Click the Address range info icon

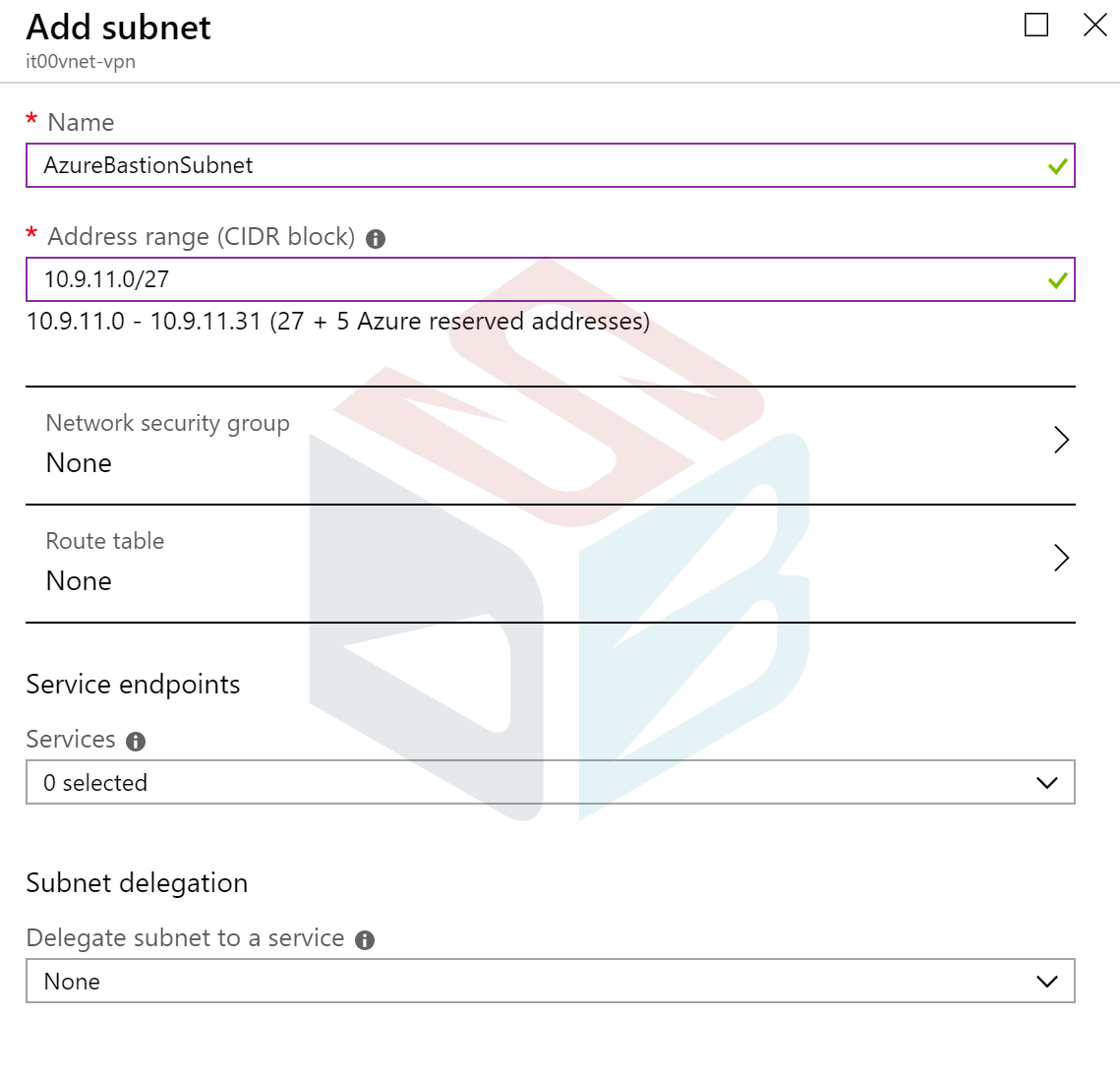coord(375,239)
